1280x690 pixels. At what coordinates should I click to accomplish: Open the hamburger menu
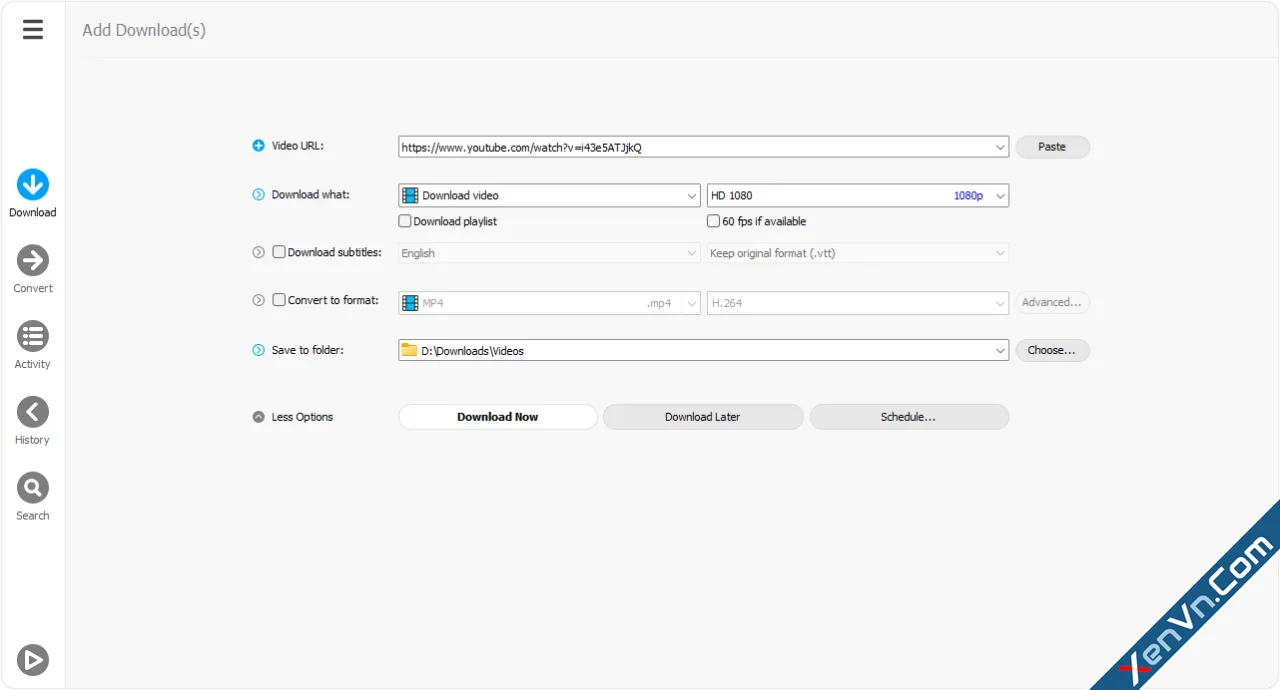[x=33, y=30]
